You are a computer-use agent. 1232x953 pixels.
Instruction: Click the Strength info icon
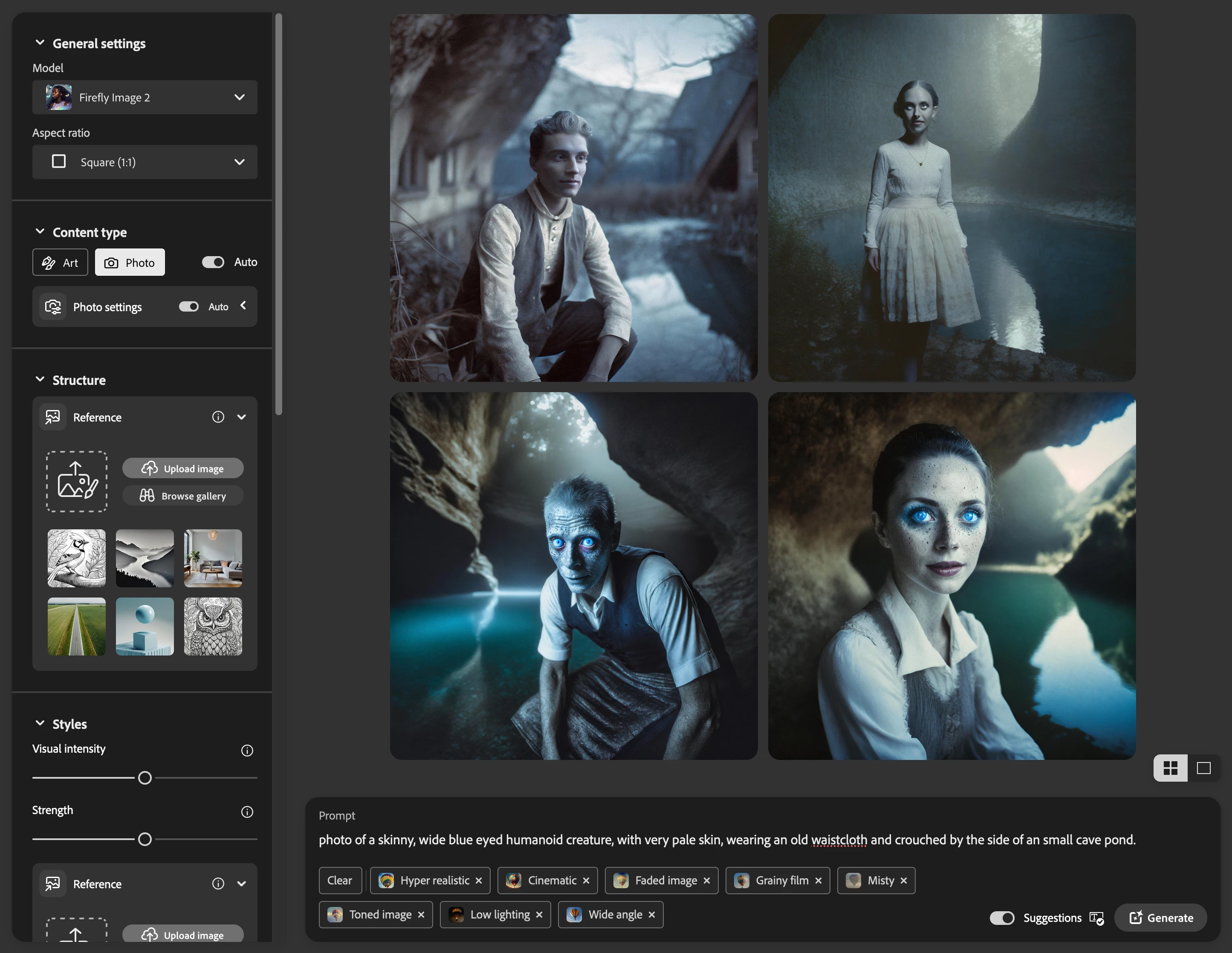click(x=247, y=812)
